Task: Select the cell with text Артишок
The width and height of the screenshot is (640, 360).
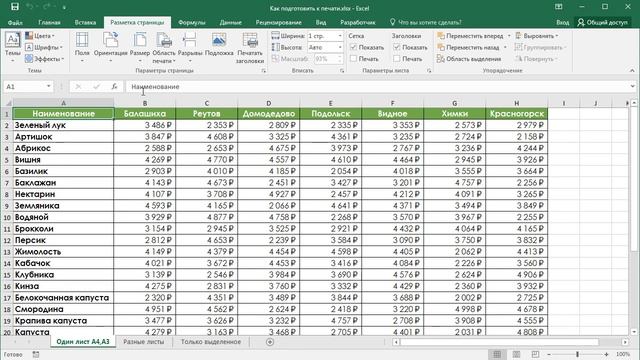Action: pyautogui.click(x=63, y=137)
